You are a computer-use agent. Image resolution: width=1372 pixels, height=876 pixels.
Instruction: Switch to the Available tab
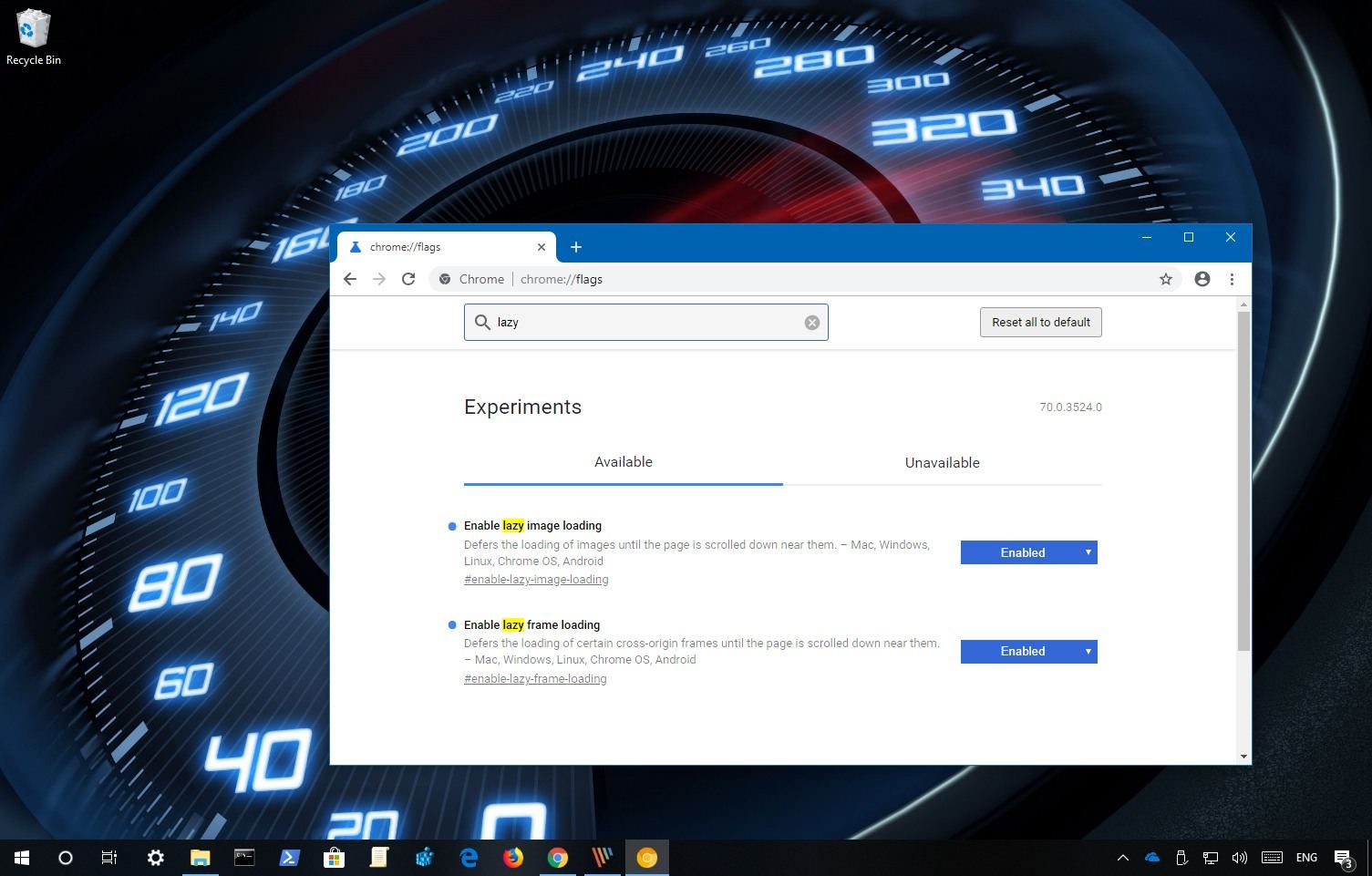[624, 462]
